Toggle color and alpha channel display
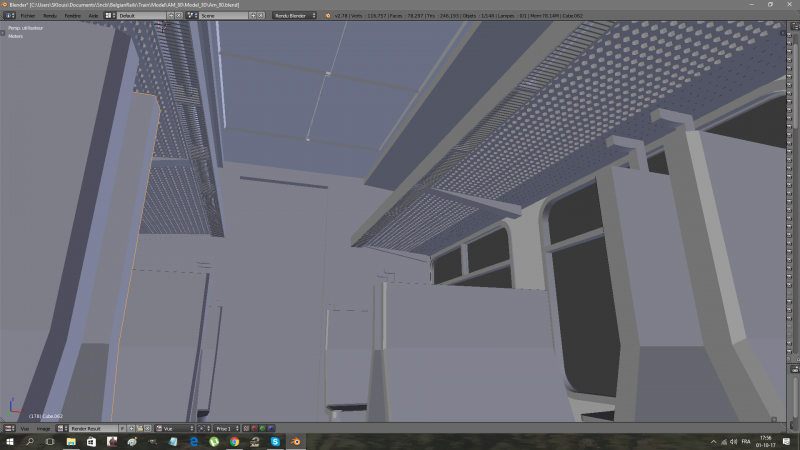 coord(246,429)
